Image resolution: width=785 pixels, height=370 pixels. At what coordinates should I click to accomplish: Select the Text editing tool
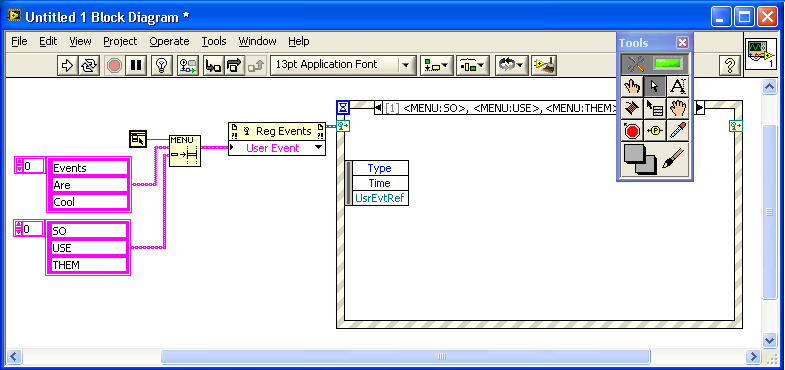(x=678, y=87)
